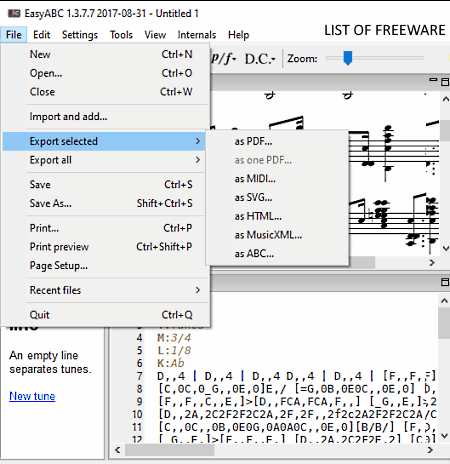450x464 pixels.
Task: Open Page Setup... dialog
Action: click(x=106, y=266)
